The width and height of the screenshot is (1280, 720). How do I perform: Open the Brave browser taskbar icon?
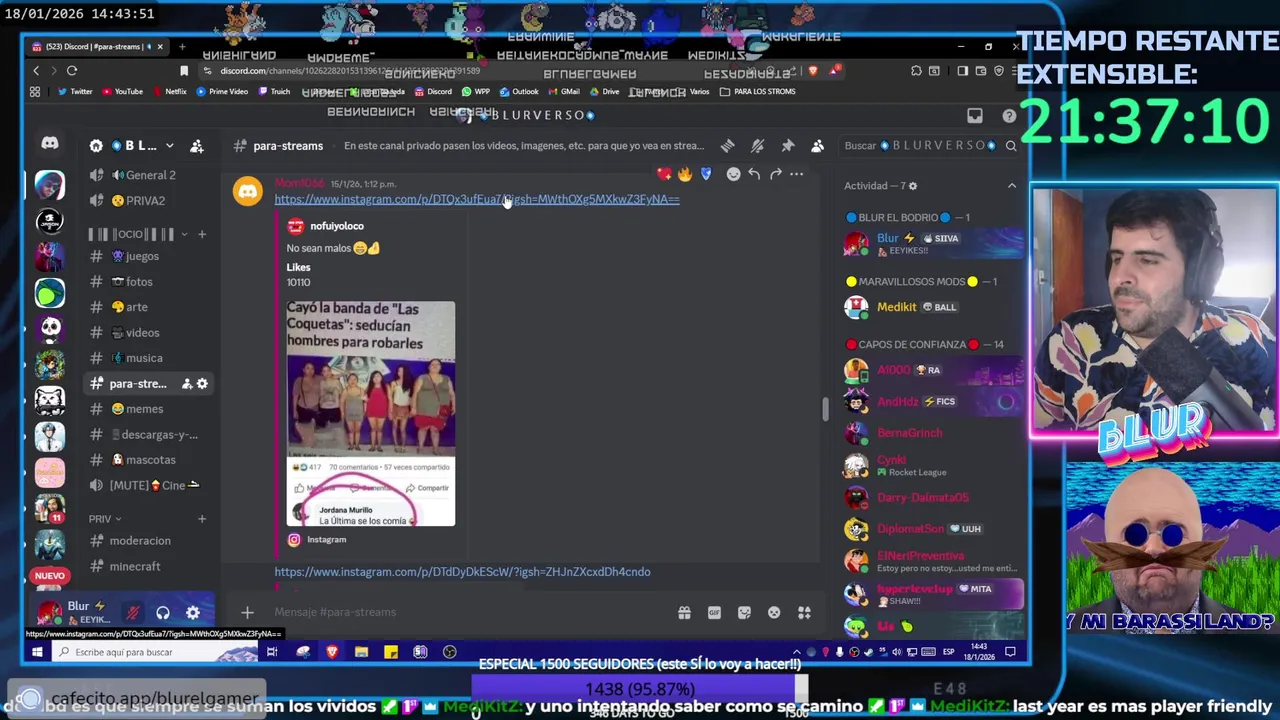coord(332,652)
